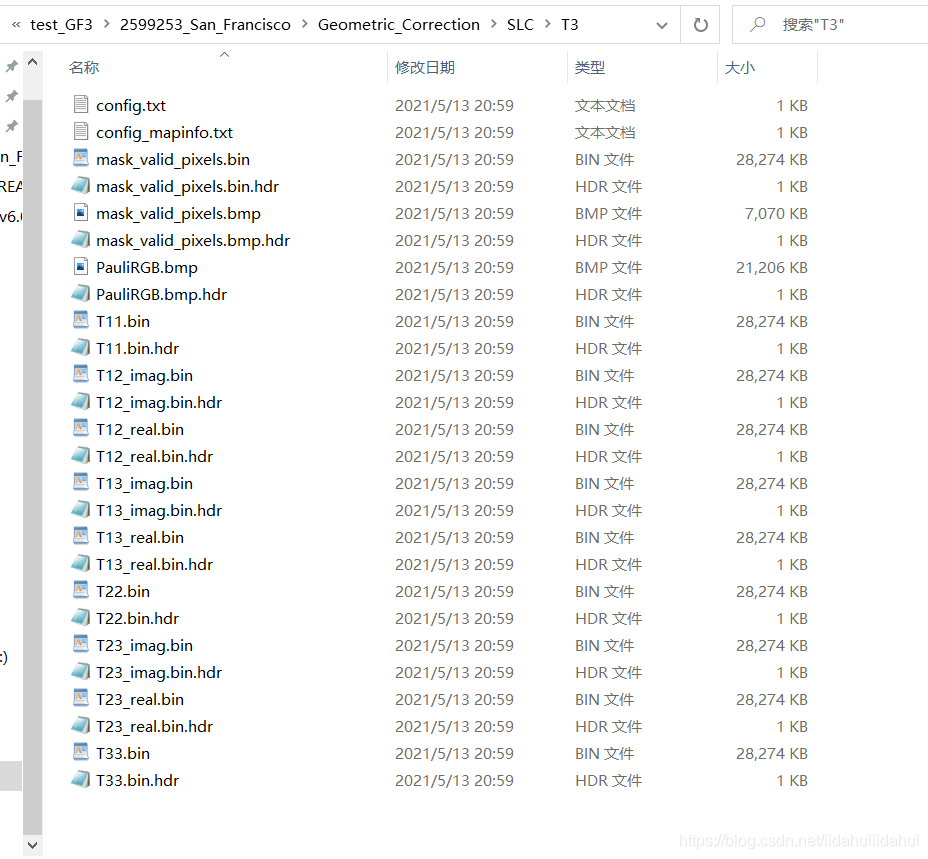Click the T33.bin.hdr modified date
This screenshot has width=928, height=859.
click(455, 780)
